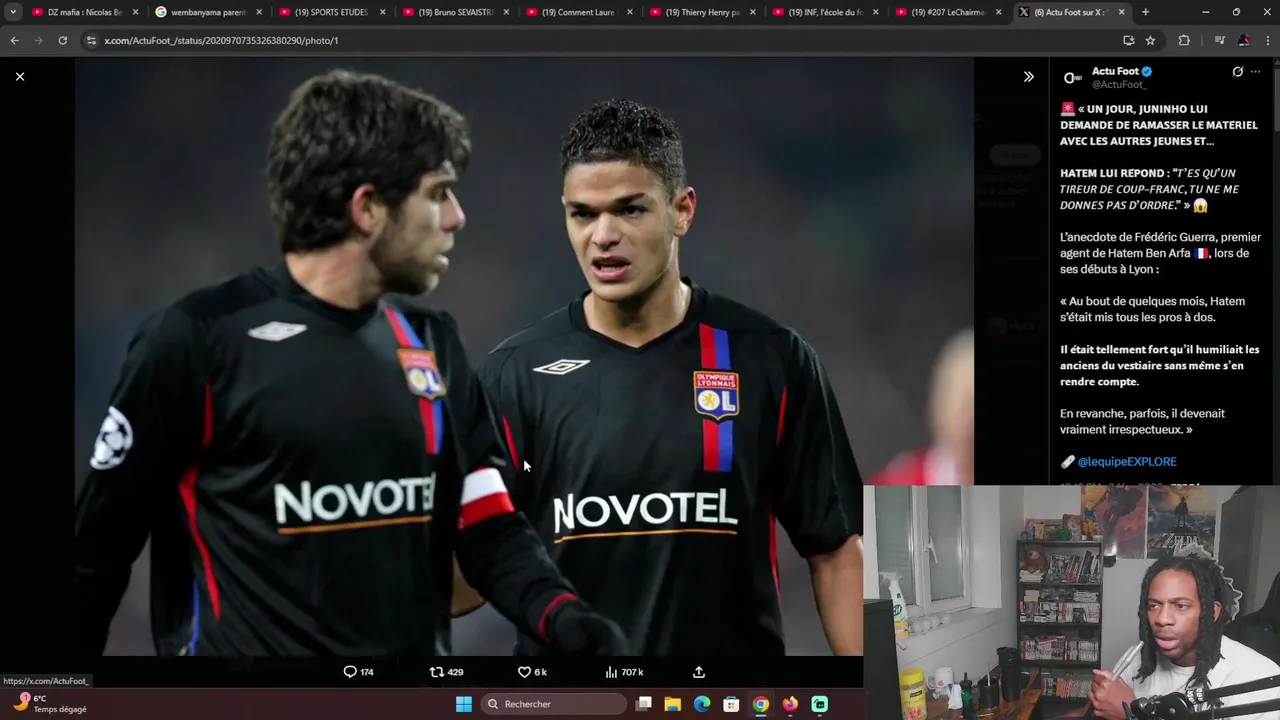Open the three-dot more menu on tweet
Screen dimensions: 1280x720
pos(1256,72)
